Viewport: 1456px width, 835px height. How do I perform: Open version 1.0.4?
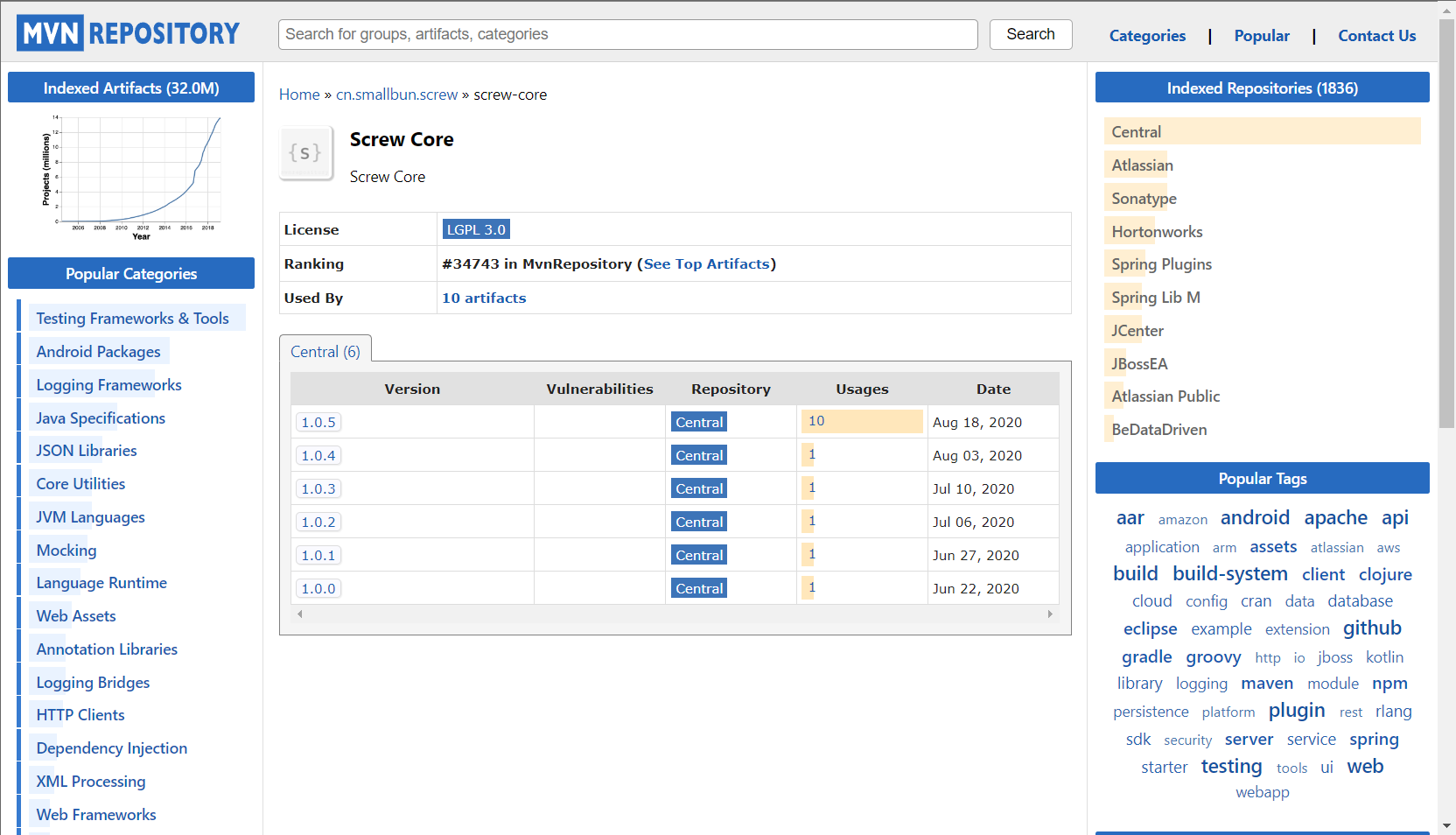(318, 455)
